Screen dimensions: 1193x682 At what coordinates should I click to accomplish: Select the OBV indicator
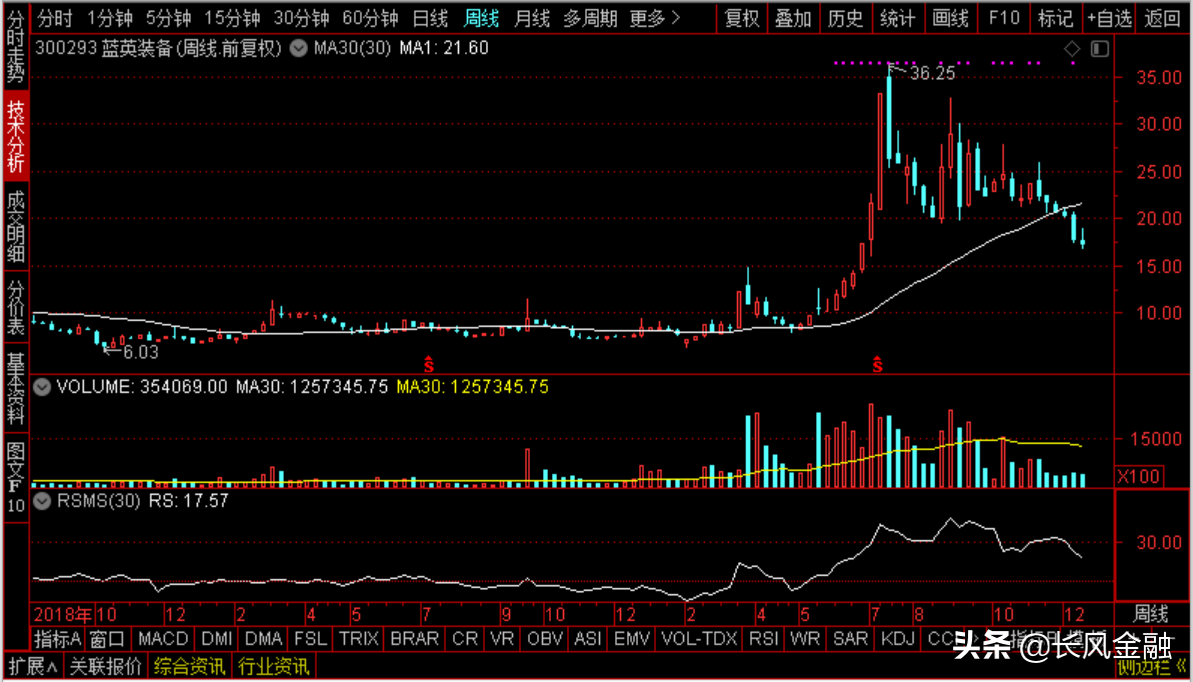546,638
